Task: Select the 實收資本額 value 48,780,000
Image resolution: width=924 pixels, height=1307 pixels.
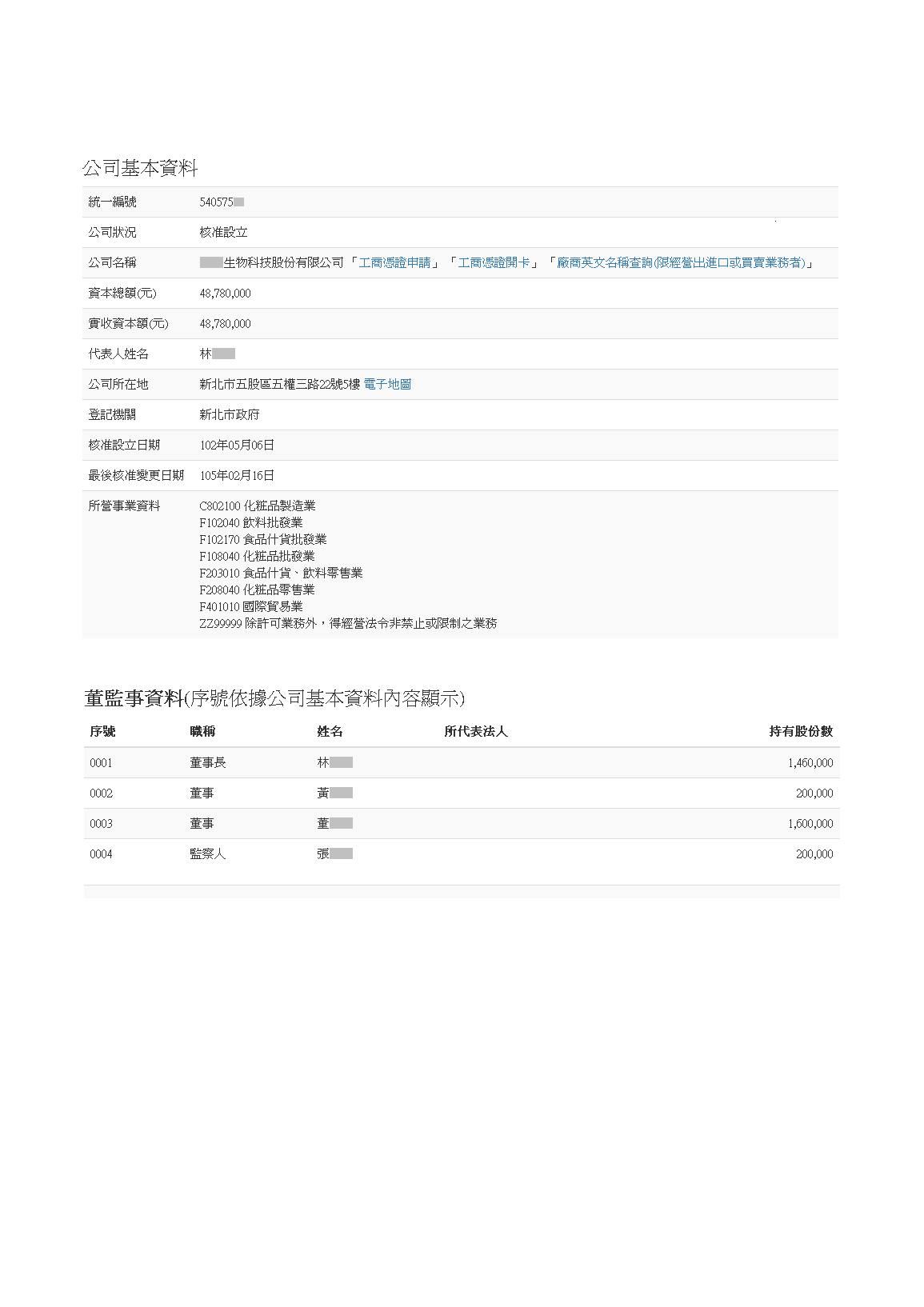Action: [x=225, y=324]
